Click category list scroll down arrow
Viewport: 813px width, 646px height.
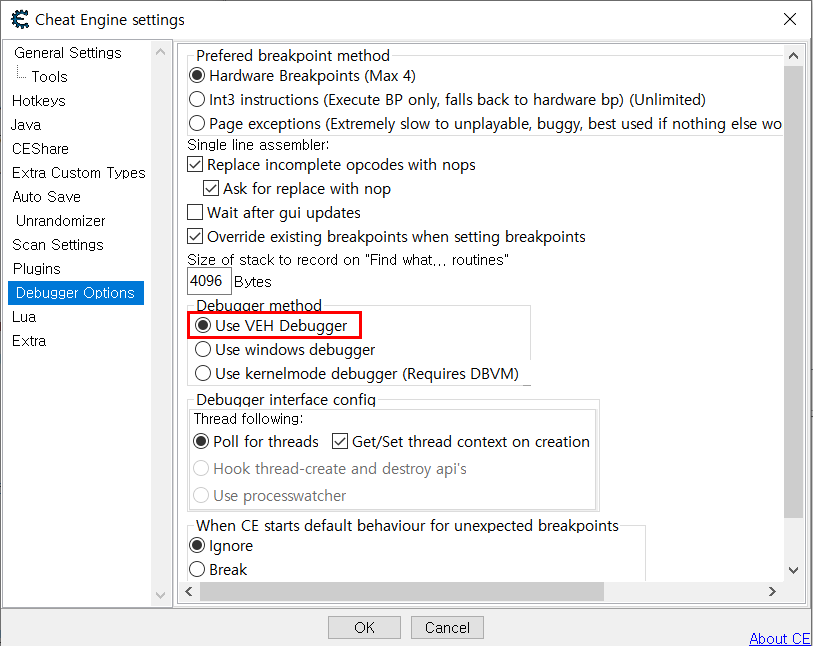160,595
